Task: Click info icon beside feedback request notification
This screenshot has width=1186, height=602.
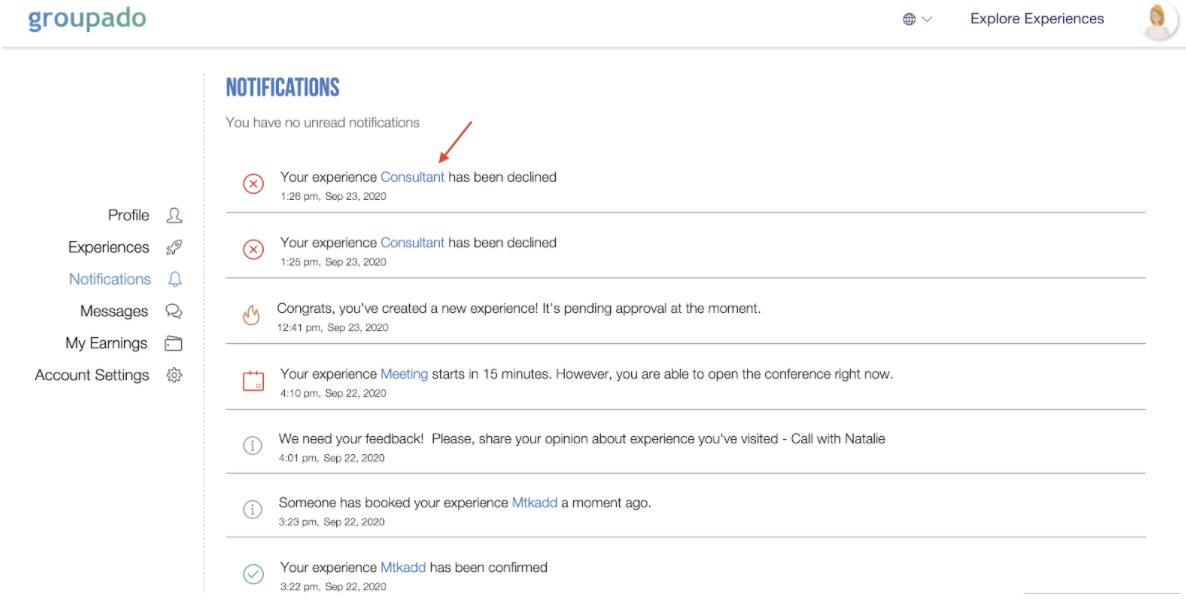Action: 252,445
